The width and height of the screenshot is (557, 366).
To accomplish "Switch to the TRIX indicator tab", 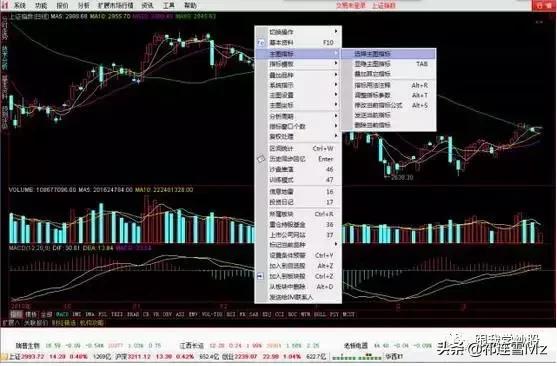I will (x=117, y=314).
